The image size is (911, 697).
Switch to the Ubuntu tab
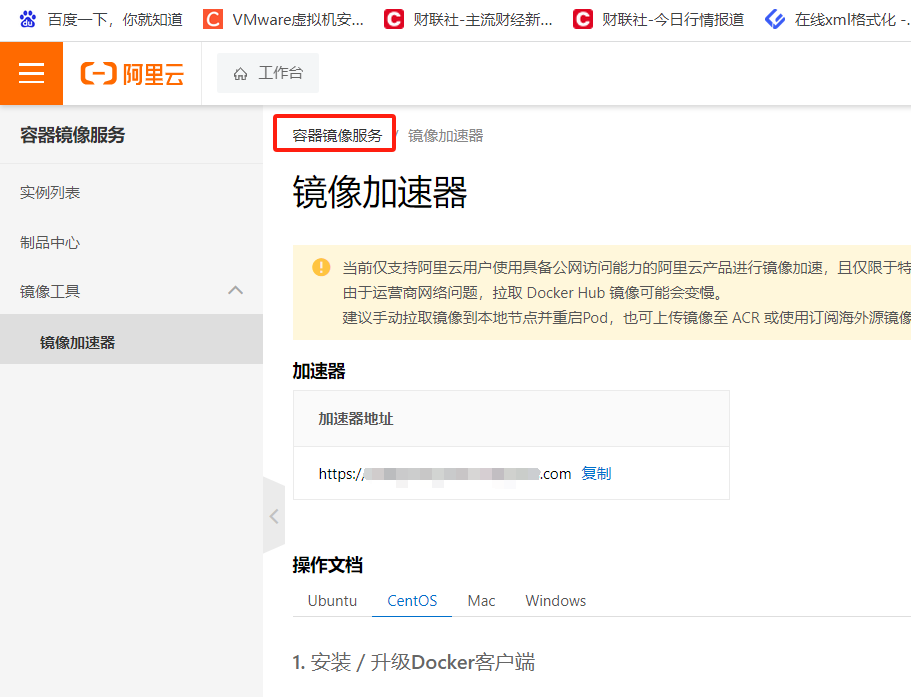(332, 601)
